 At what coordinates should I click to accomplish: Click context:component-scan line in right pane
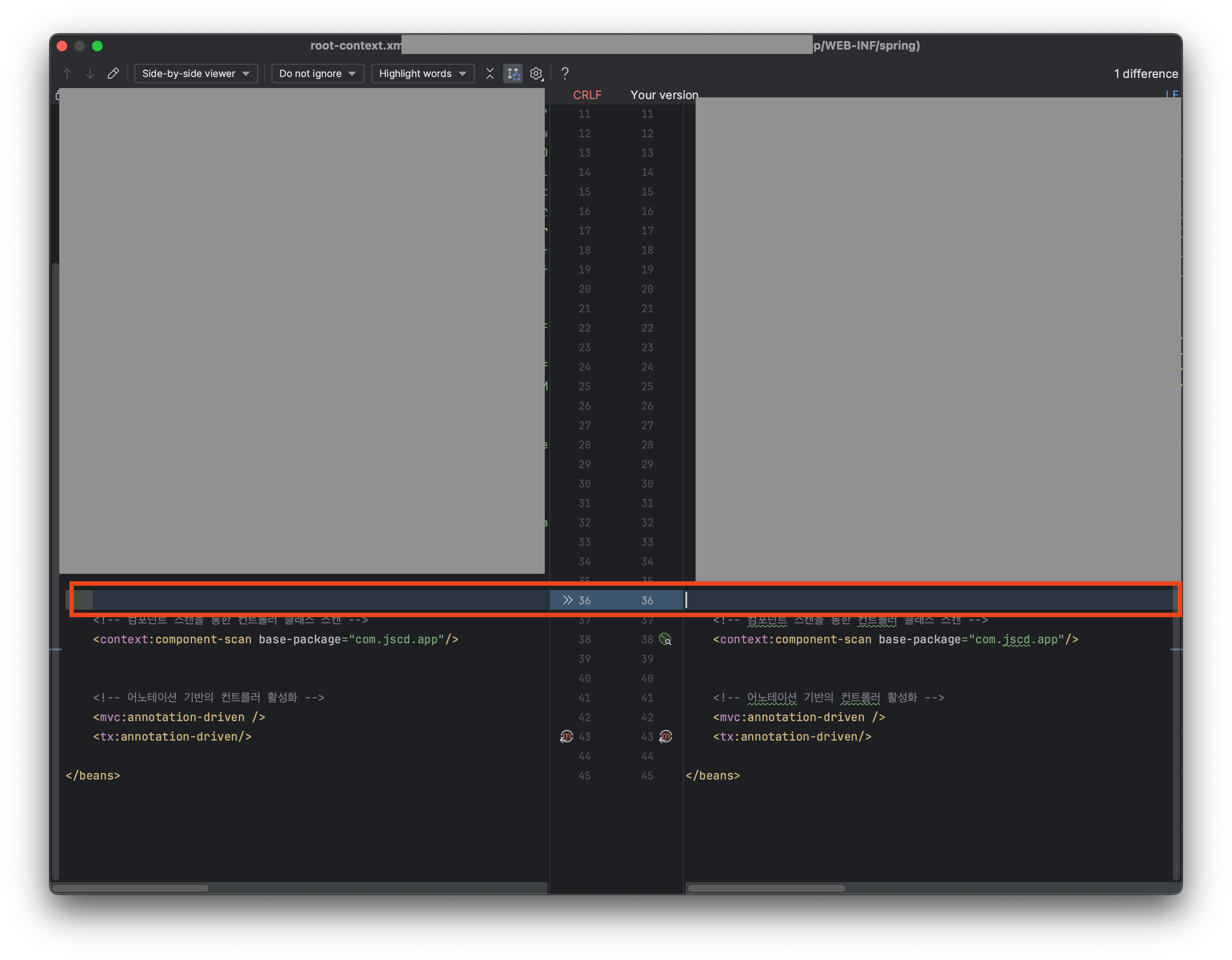[x=895, y=639]
